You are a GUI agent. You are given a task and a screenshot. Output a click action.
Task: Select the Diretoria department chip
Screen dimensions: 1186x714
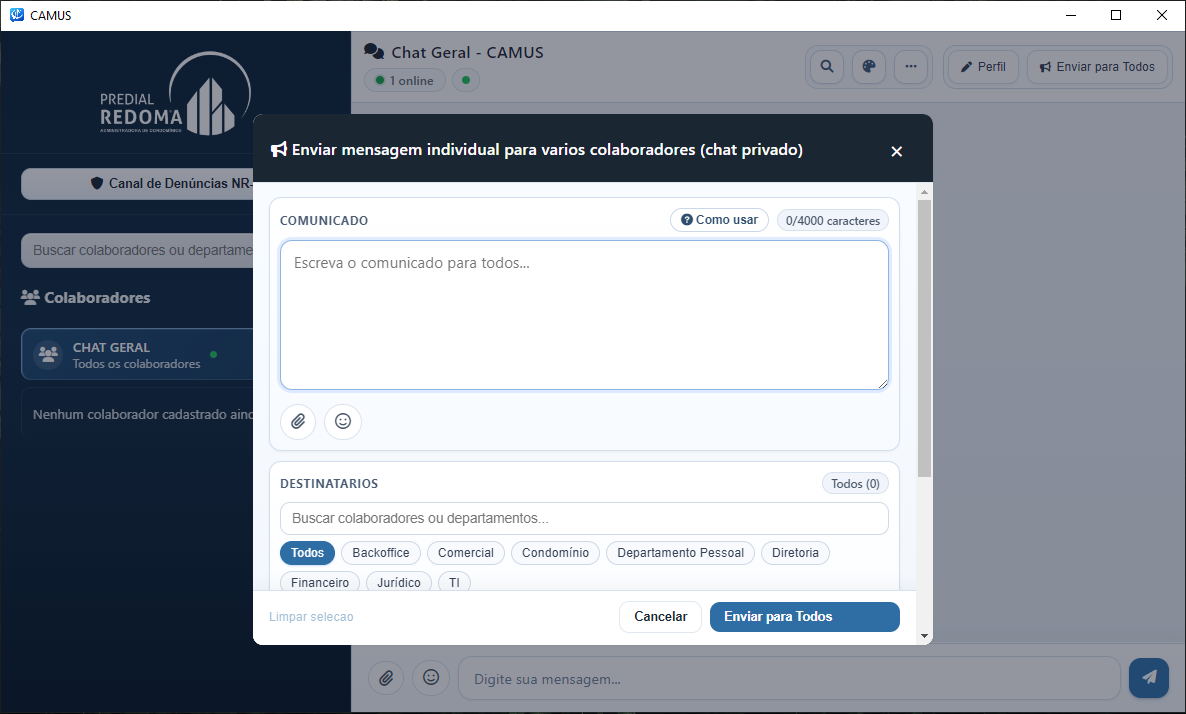point(795,553)
